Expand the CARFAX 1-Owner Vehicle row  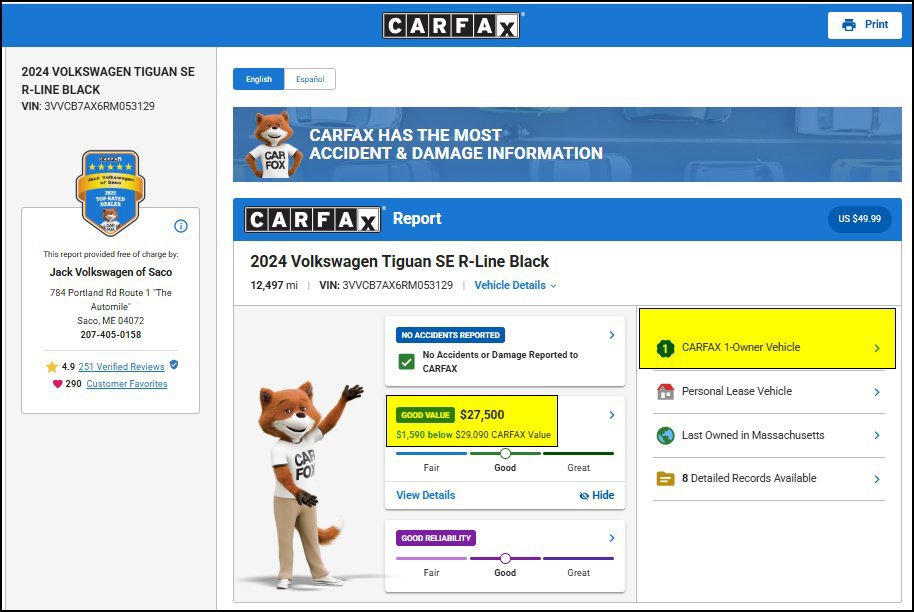[768, 348]
